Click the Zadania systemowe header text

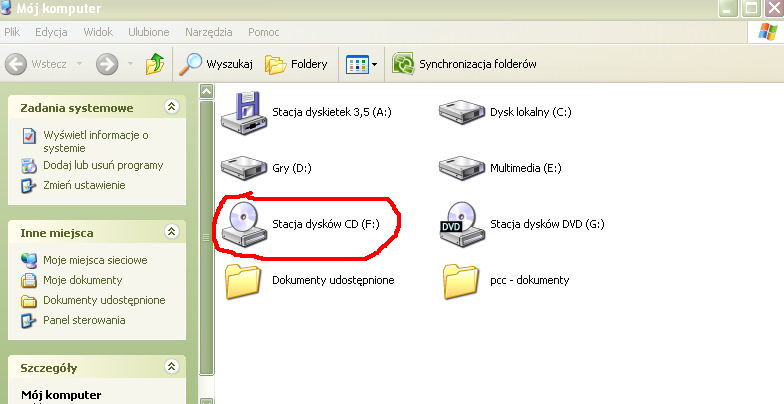click(77, 108)
